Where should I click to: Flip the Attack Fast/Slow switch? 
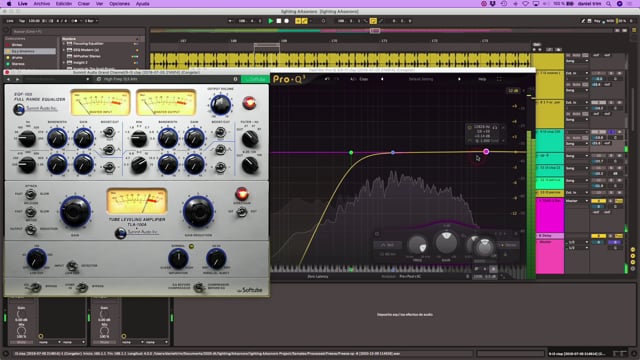31,194
